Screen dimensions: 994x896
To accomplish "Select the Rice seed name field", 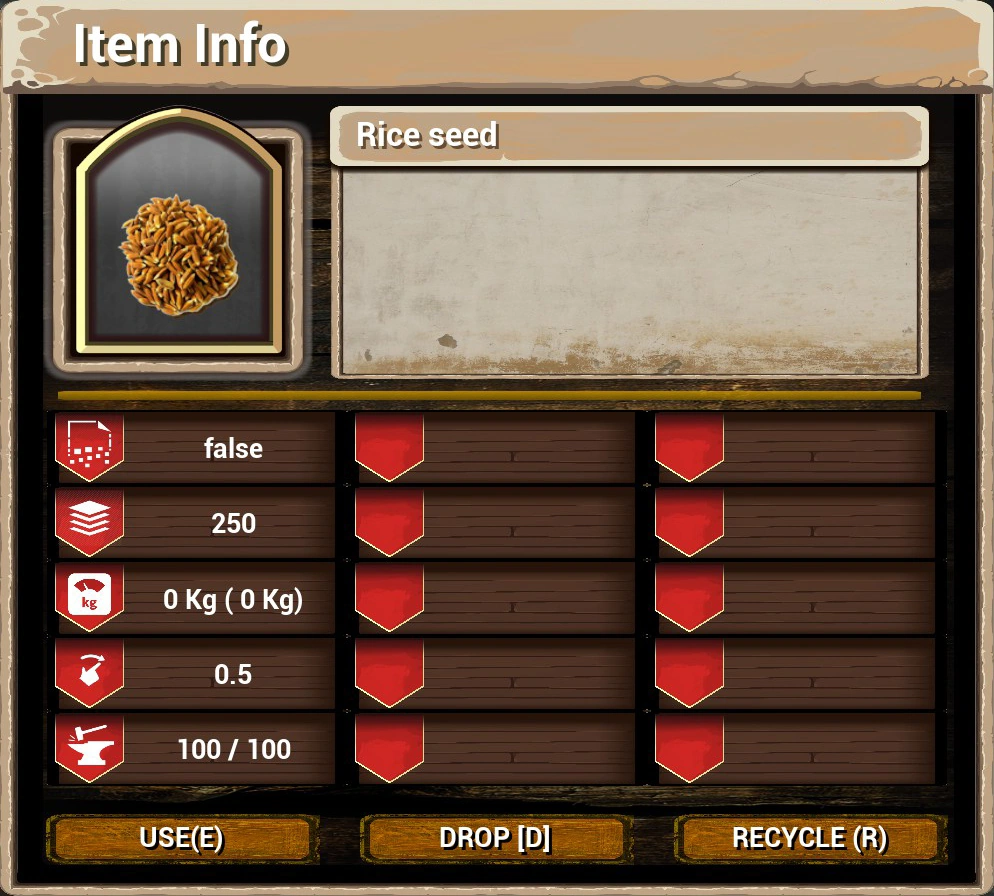I will pos(629,136).
